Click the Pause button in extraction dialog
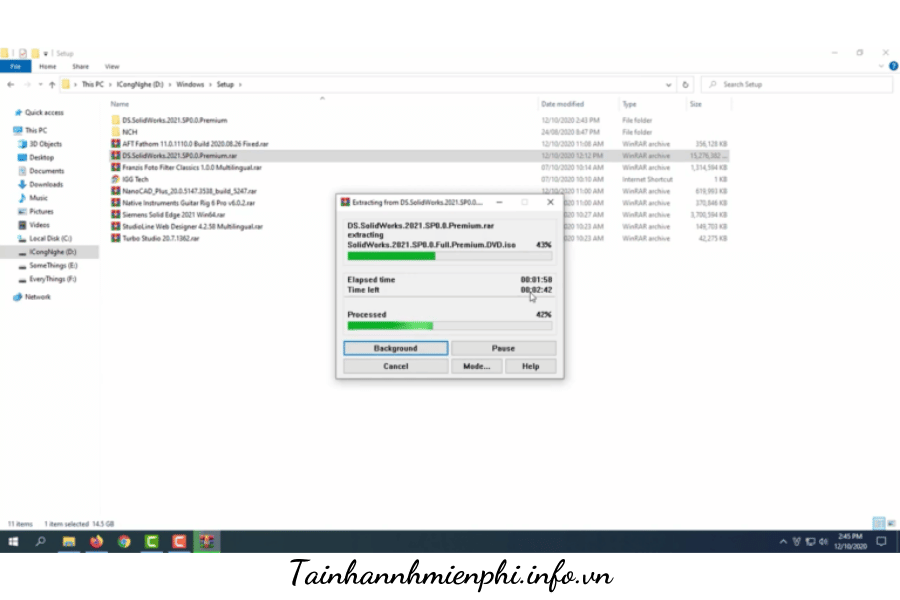Screen dimensions: 900x600 503,348
